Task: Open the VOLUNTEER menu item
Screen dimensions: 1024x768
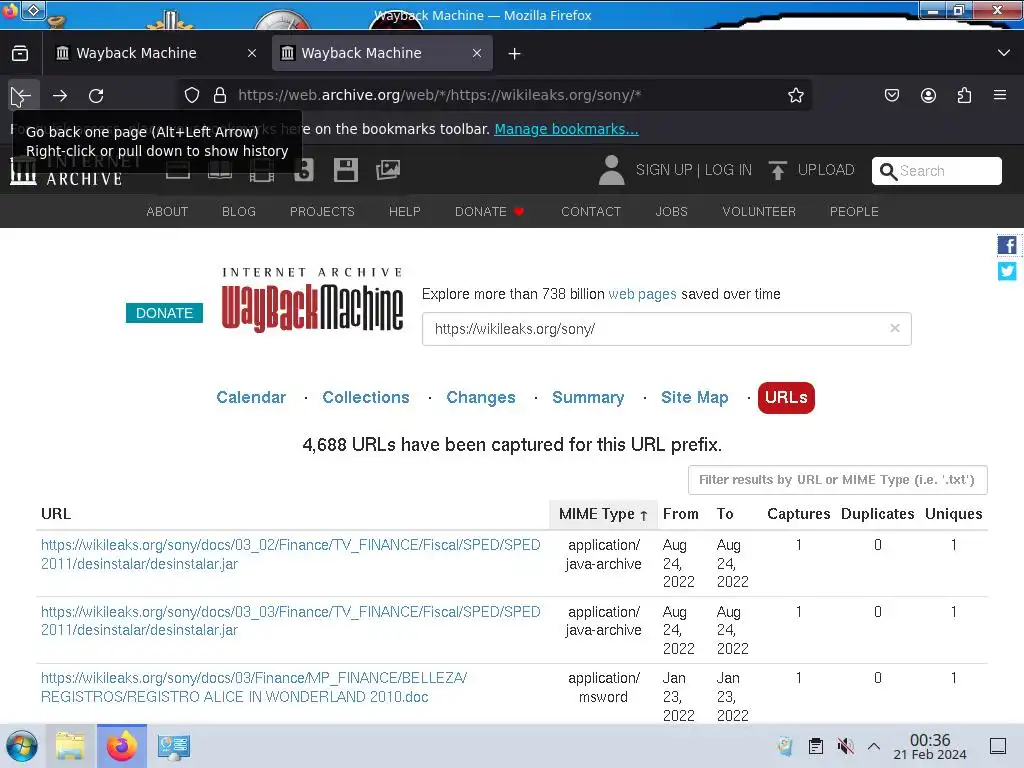Action: point(759,212)
